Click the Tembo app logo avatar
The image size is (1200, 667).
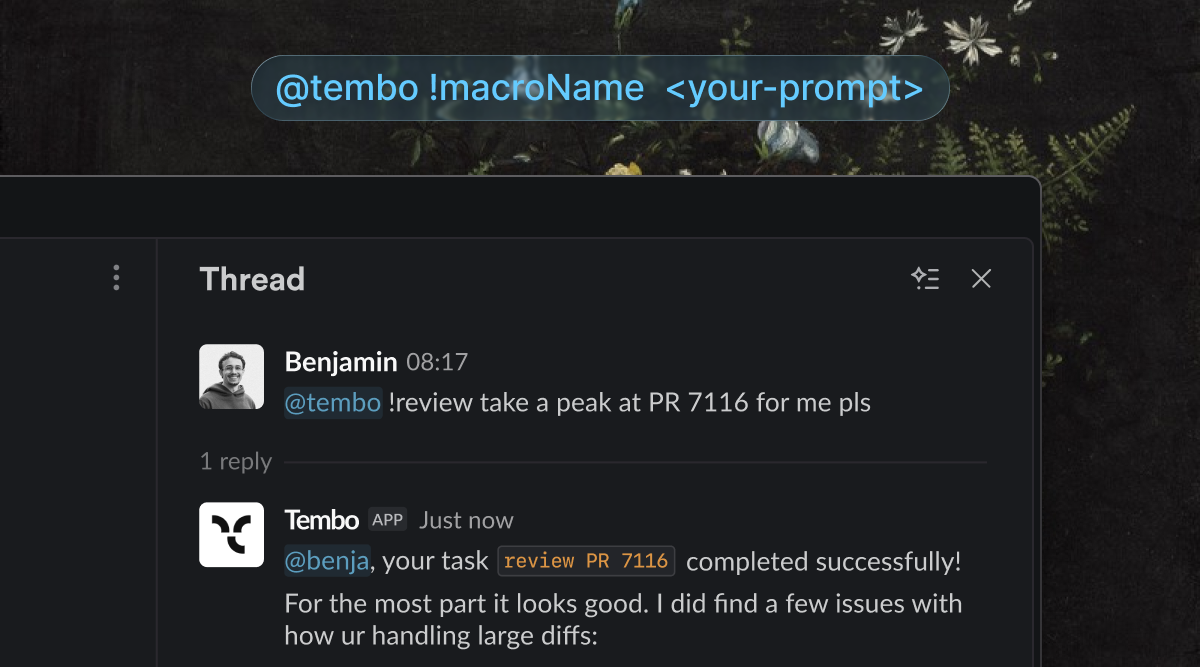231,535
